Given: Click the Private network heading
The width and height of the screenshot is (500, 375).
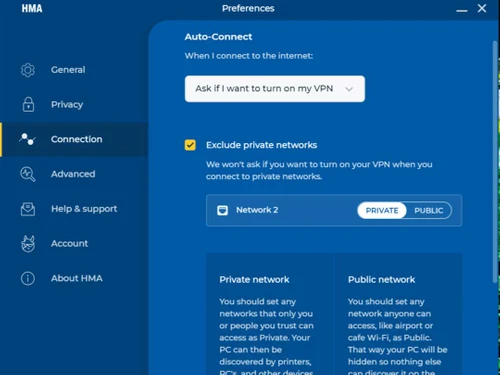Looking at the screenshot, I should point(254,279).
